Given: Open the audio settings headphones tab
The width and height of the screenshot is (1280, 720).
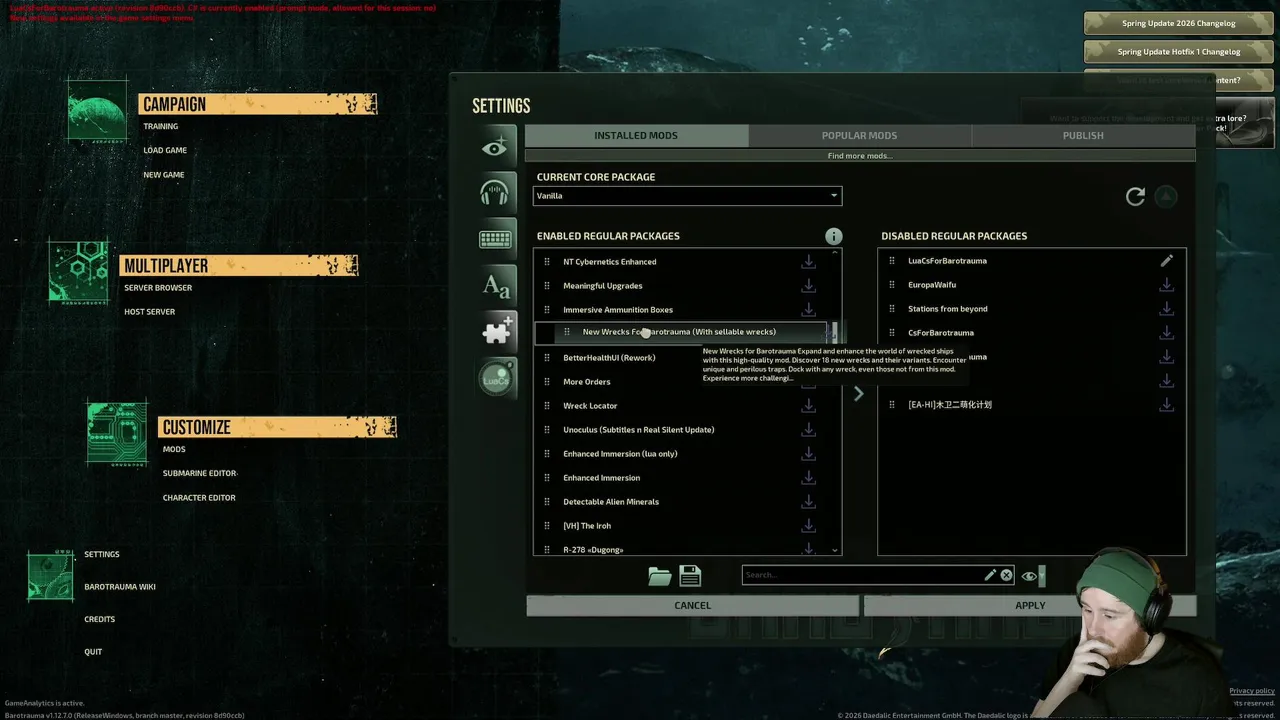Looking at the screenshot, I should pyautogui.click(x=497, y=192).
